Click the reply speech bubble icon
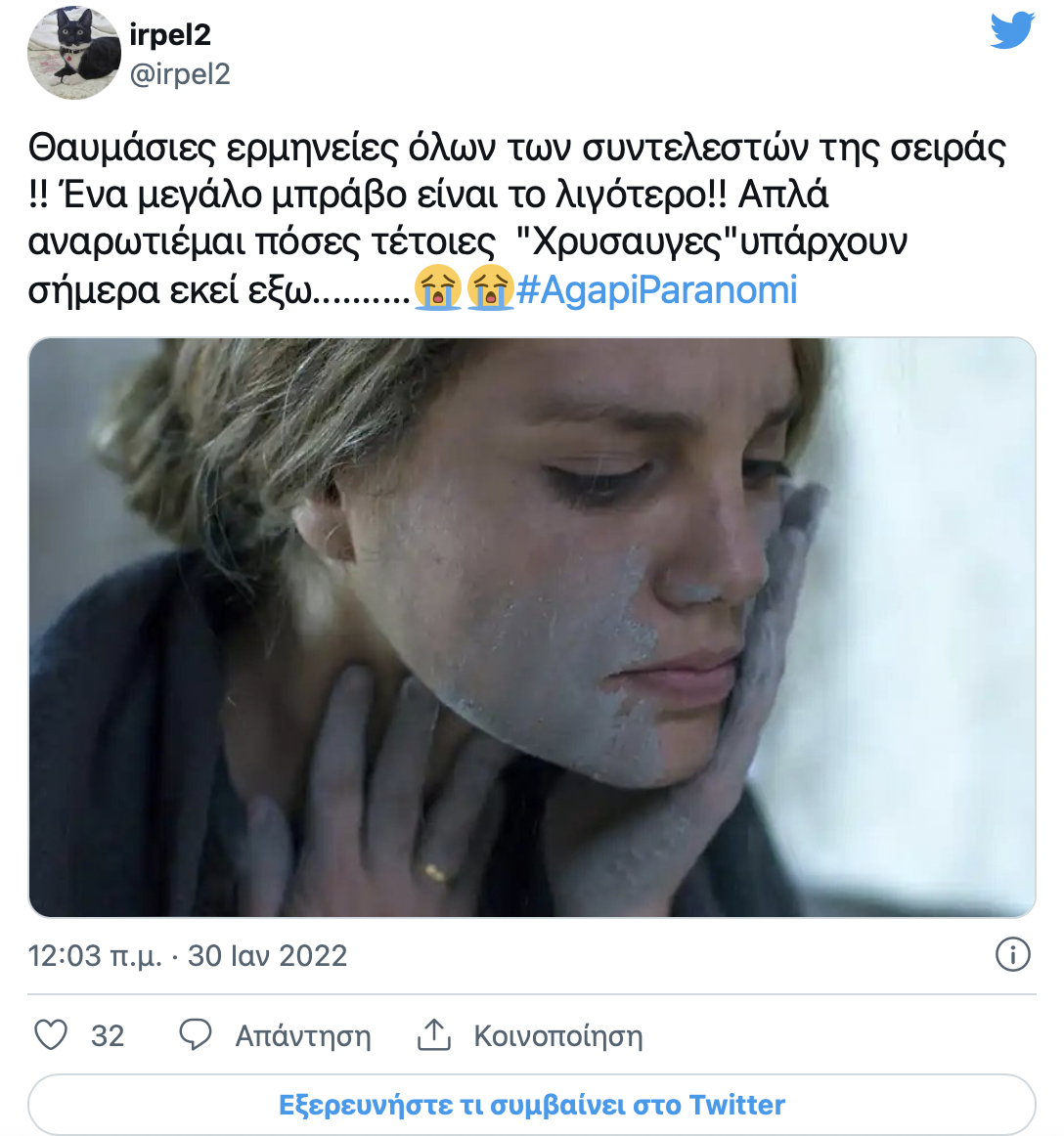The image size is (1064, 1136). tap(196, 1034)
